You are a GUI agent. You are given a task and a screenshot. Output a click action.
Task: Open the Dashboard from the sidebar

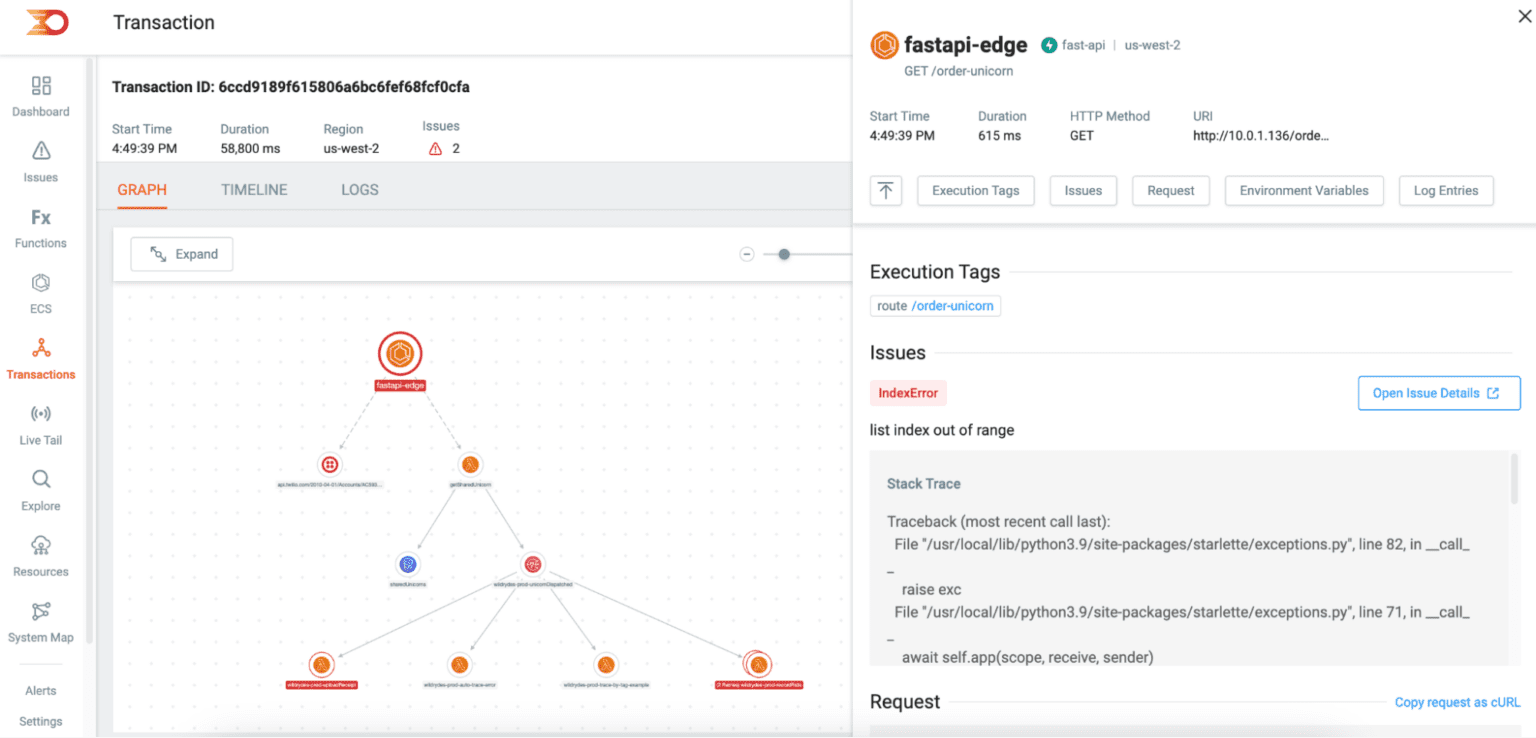[x=40, y=96]
